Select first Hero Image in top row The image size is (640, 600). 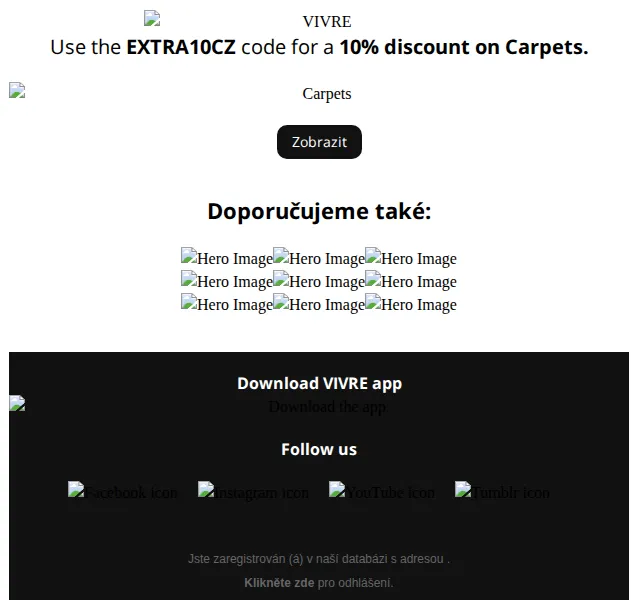pos(227,258)
